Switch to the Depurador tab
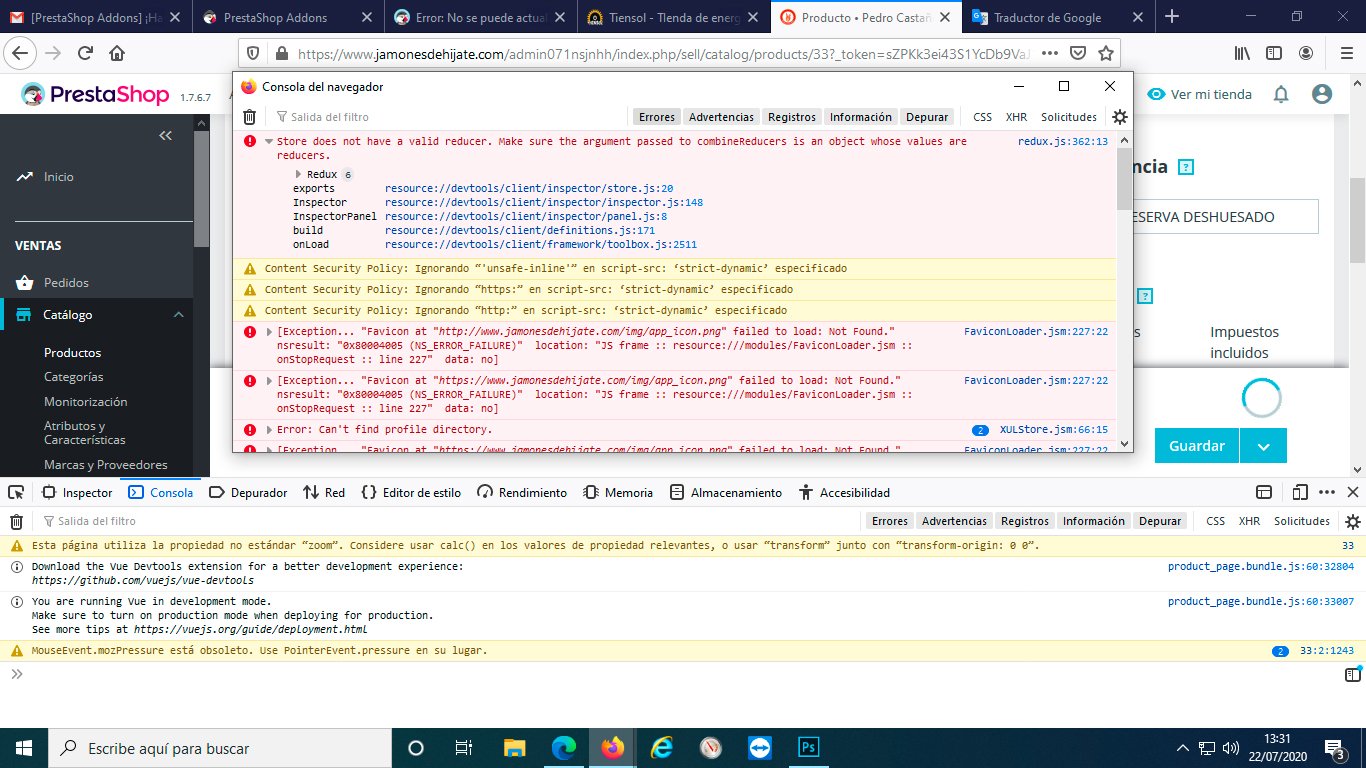 click(248, 492)
